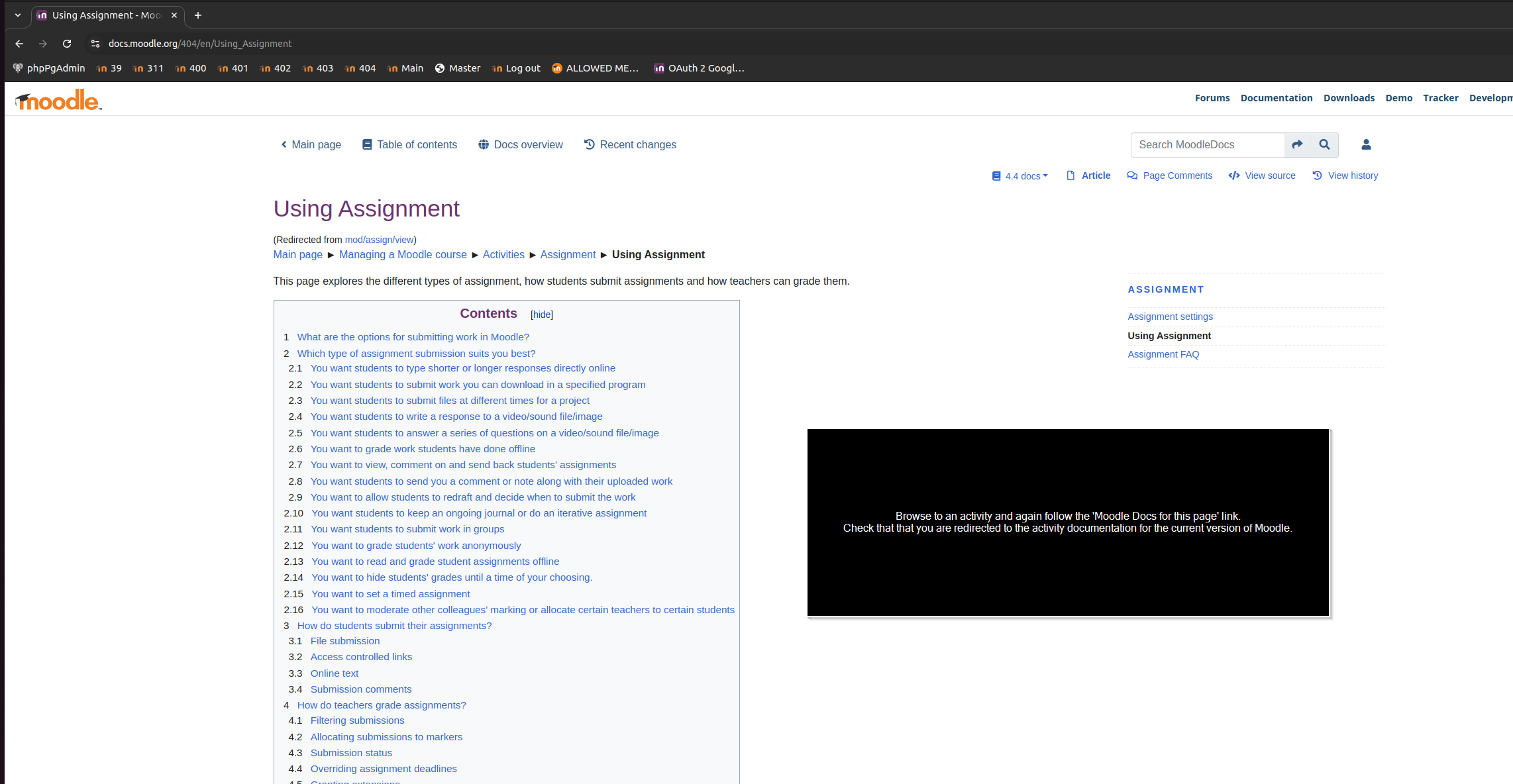The height and width of the screenshot is (784, 1513).
Task: Open Demo in top menu
Action: (1398, 98)
